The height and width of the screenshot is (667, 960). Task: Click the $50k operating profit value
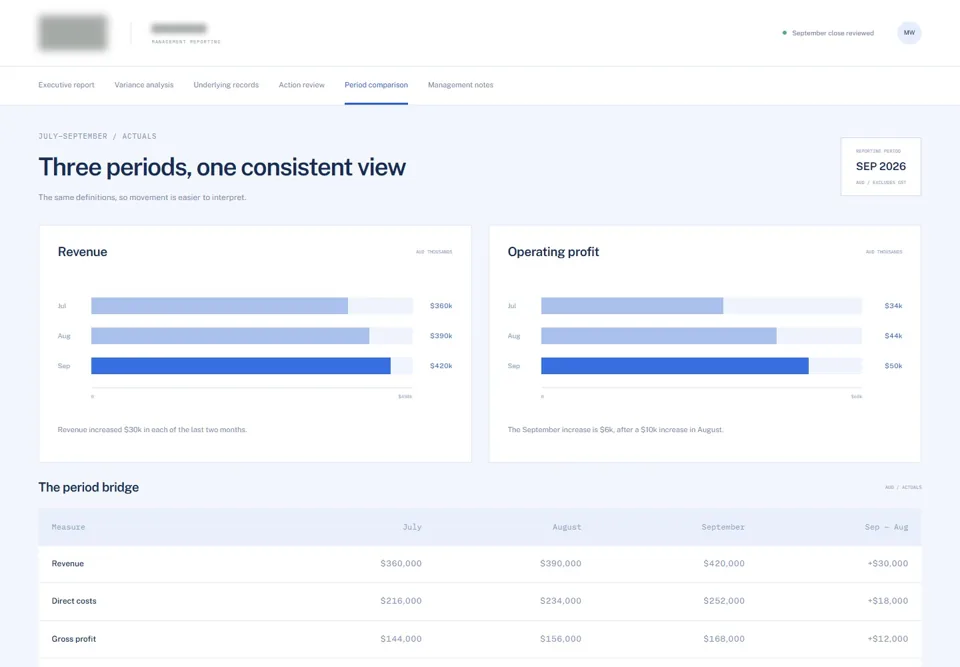[x=893, y=366]
